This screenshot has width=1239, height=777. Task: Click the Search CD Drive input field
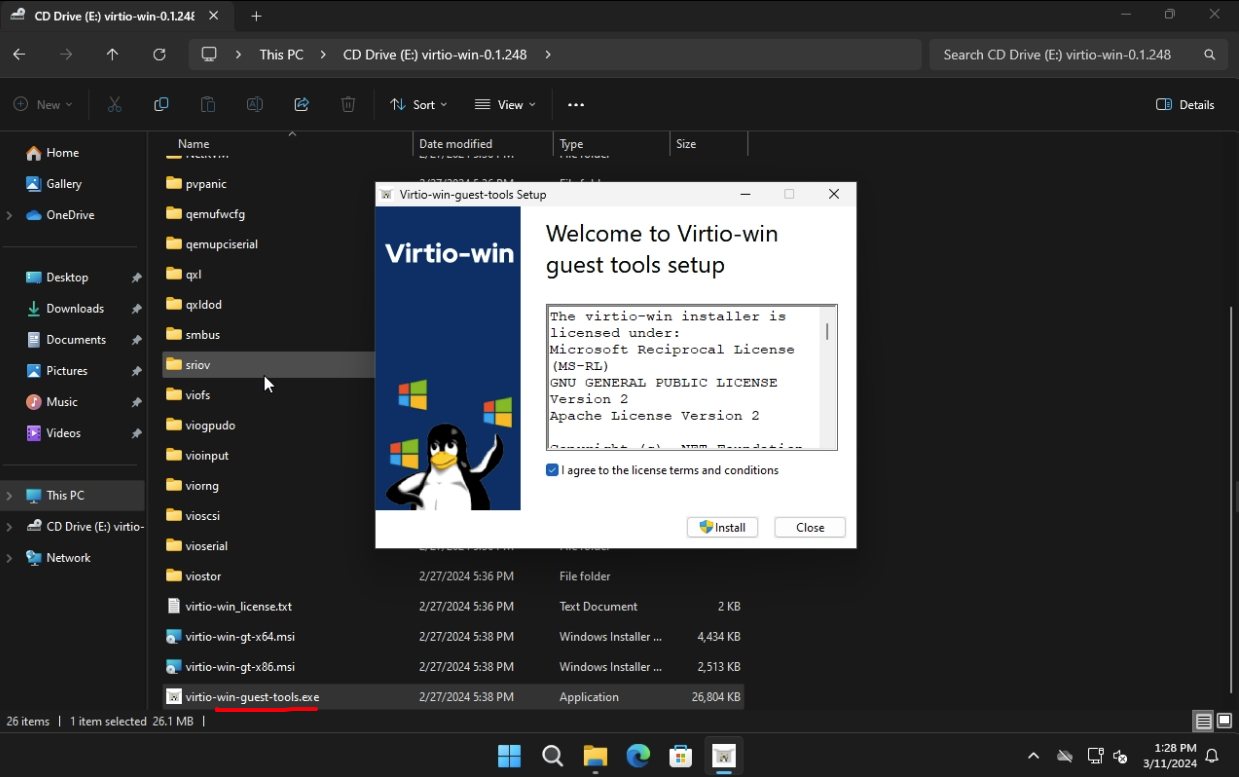tap(1065, 55)
